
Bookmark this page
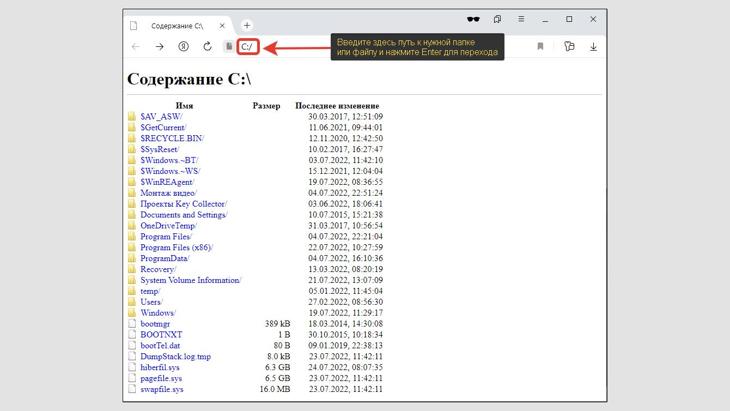point(540,47)
